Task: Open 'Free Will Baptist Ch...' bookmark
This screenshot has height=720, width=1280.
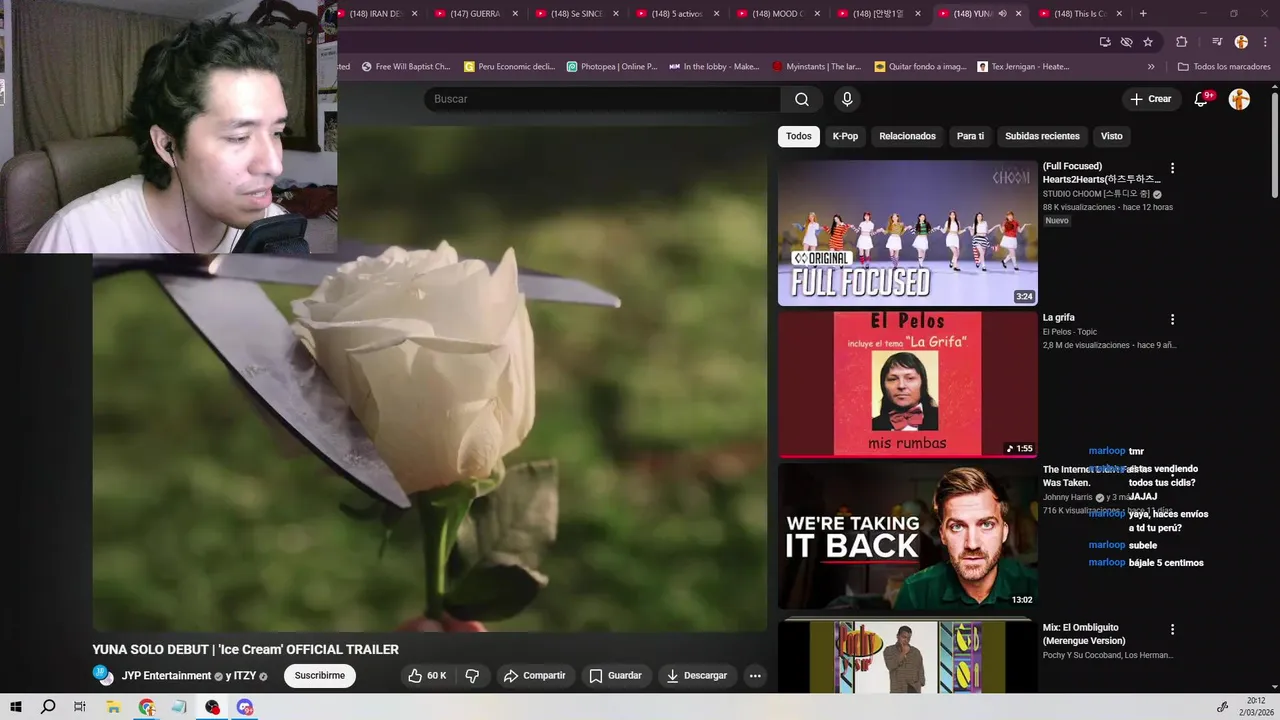Action: (x=406, y=67)
